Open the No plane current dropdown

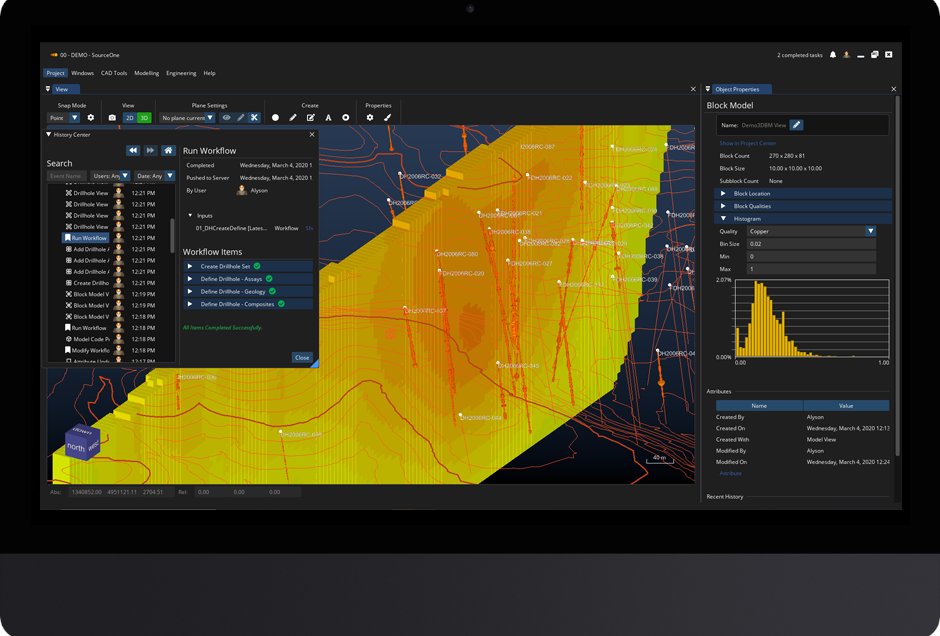(188, 117)
